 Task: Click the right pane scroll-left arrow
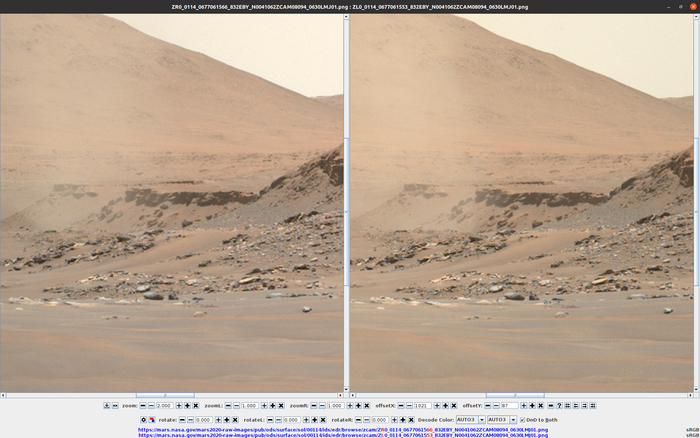point(353,396)
